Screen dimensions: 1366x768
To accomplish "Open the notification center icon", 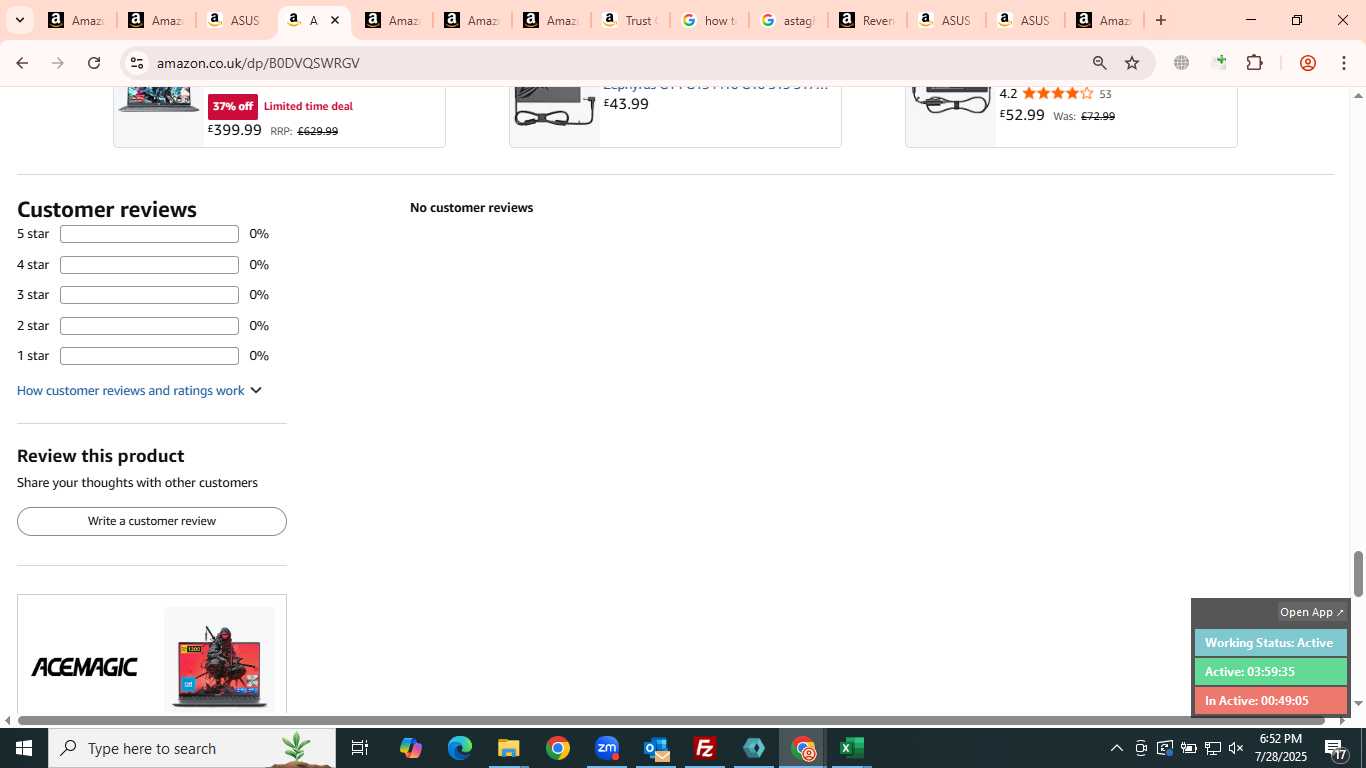I will 1336,748.
